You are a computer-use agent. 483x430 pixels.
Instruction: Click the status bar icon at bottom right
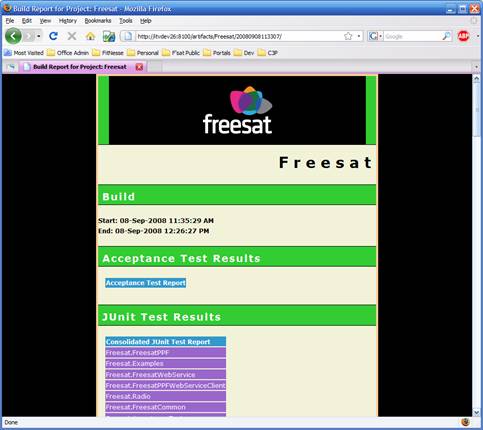click(x=466, y=422)
